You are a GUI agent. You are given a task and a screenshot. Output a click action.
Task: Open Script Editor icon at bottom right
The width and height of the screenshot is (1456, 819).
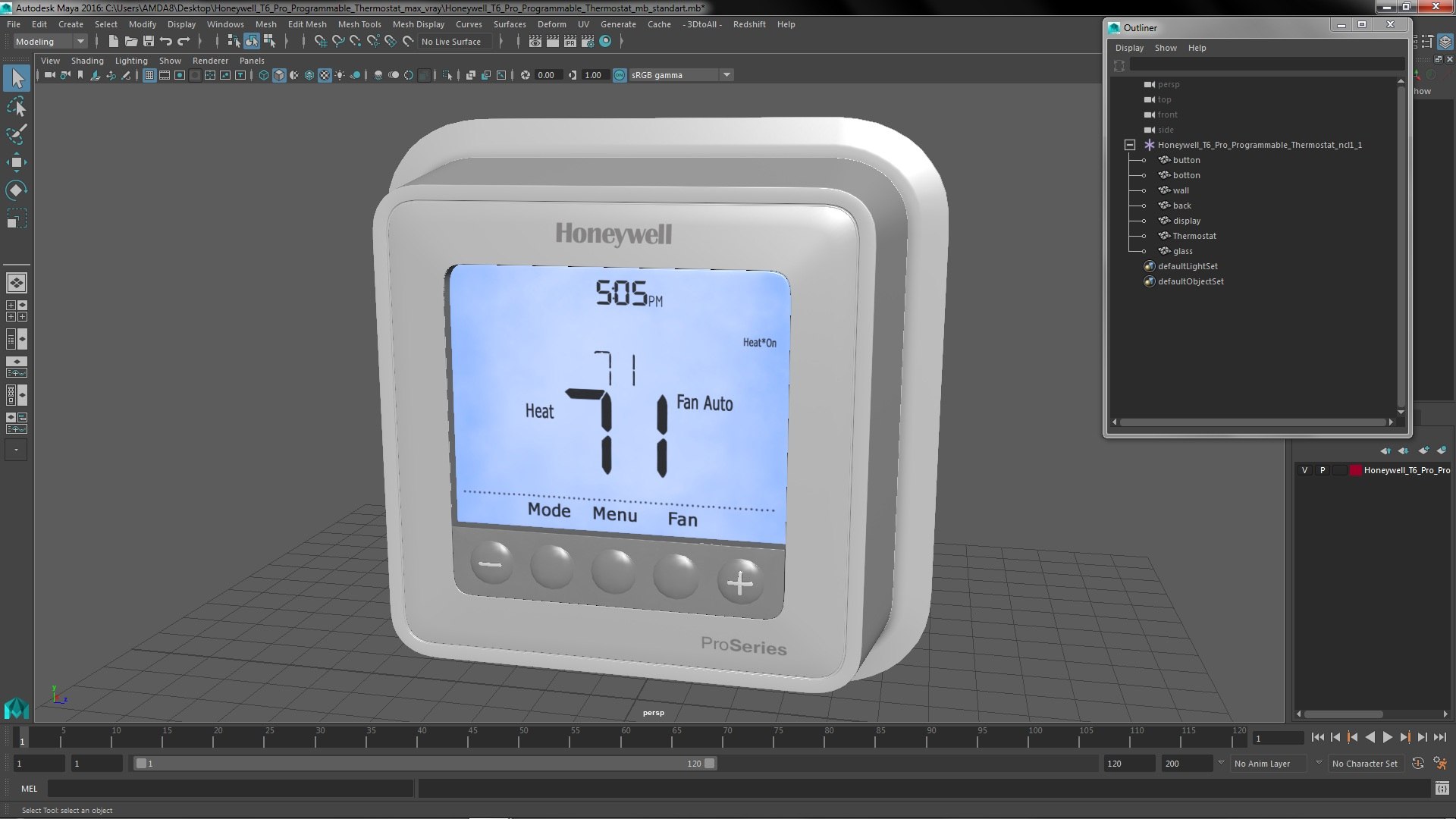pos(1442,789)
